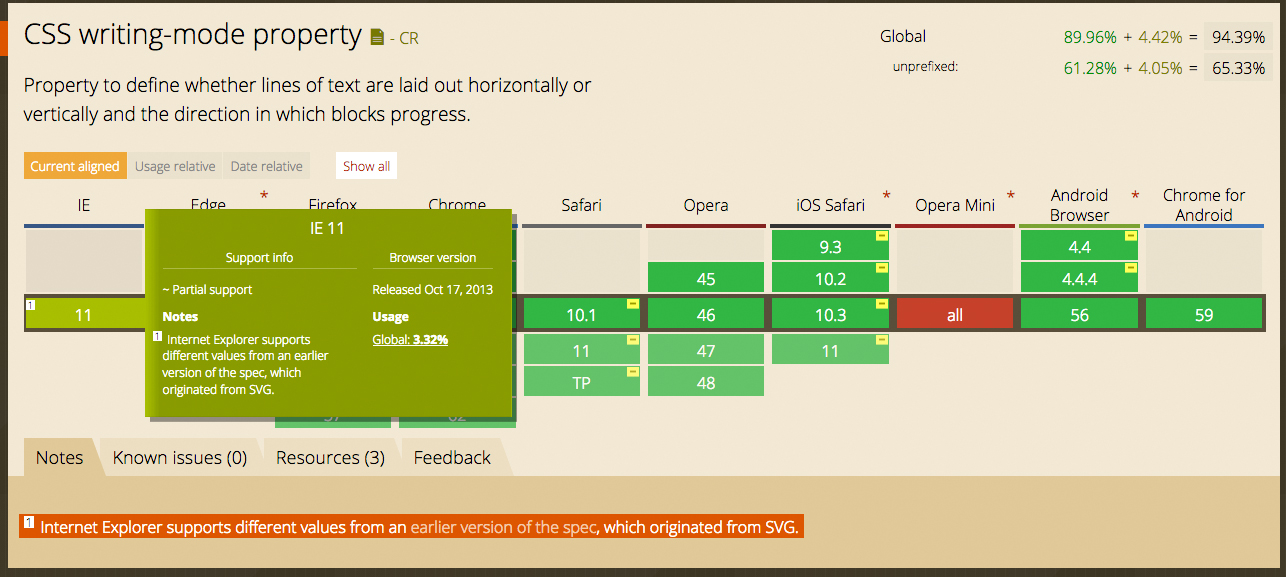Click the Chrome for Android 59 cell
The width and height of the screenshot is (1286, 577).
point(1204,315)
